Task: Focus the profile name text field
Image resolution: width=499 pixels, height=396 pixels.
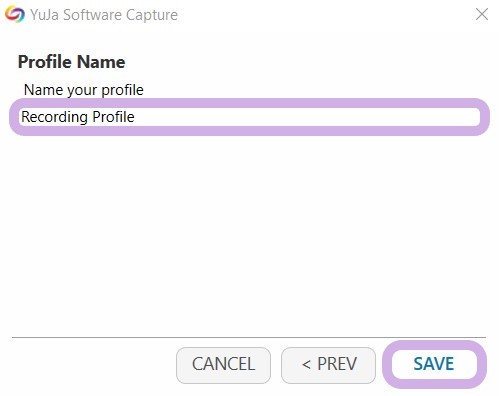Action: tap(249, 117)
